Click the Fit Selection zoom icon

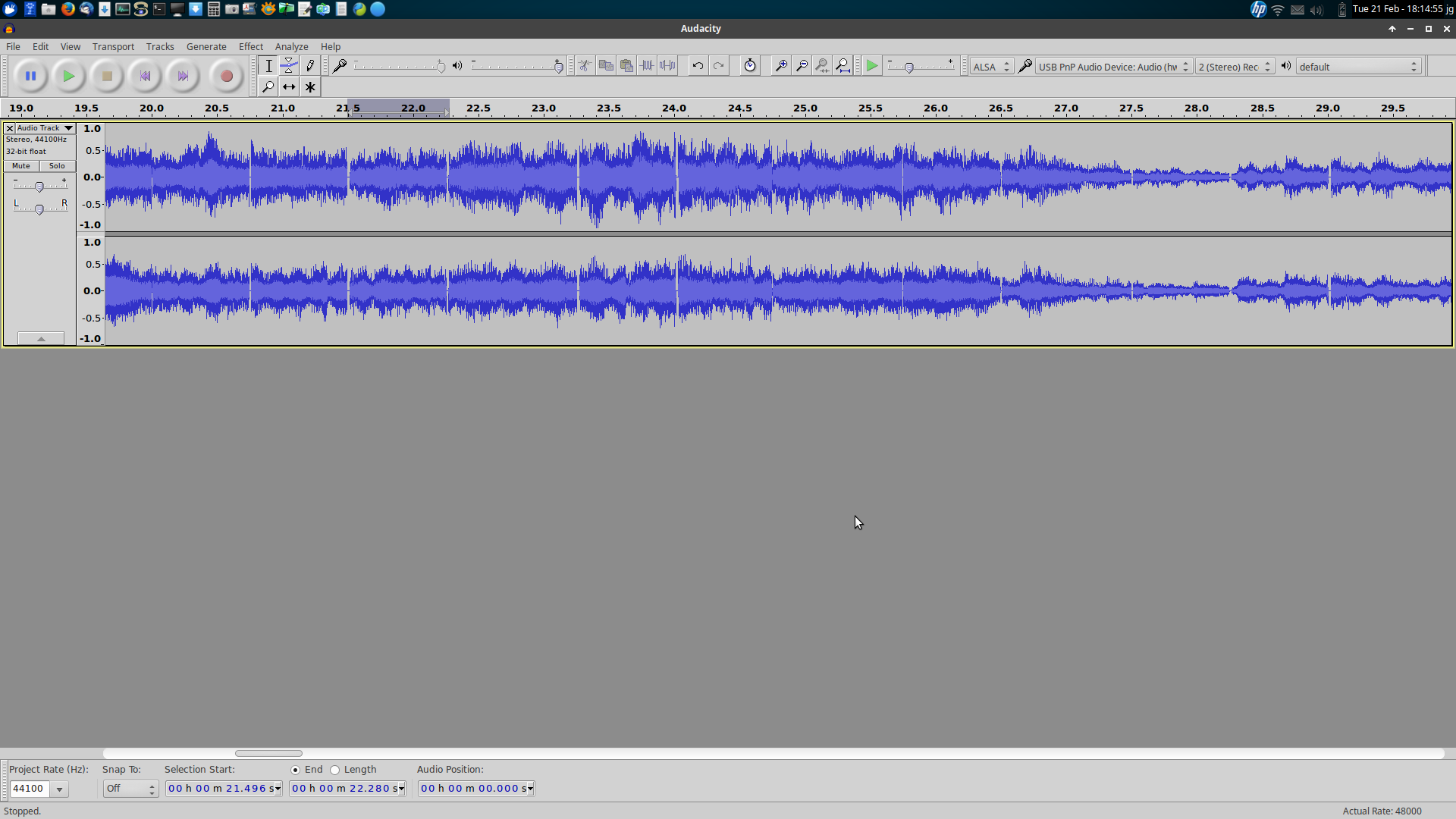coord(822,66)
